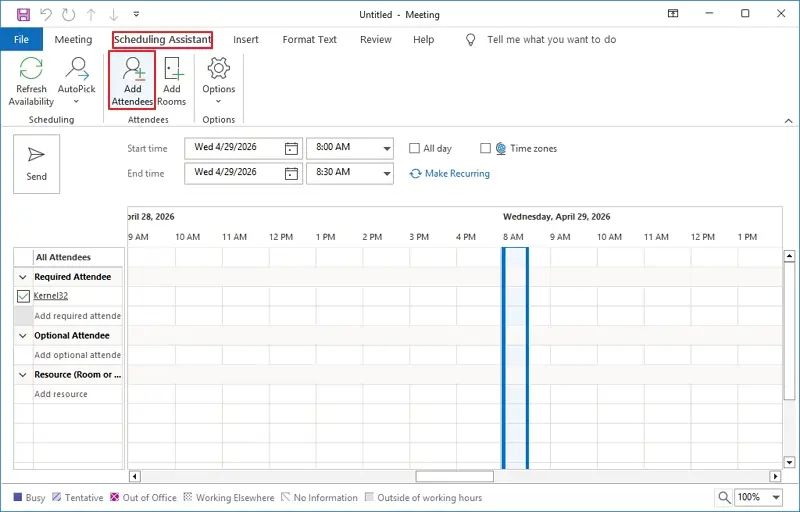
Task: Click the horizontal scrollbar thumb
Action: (x=455, y=476)
